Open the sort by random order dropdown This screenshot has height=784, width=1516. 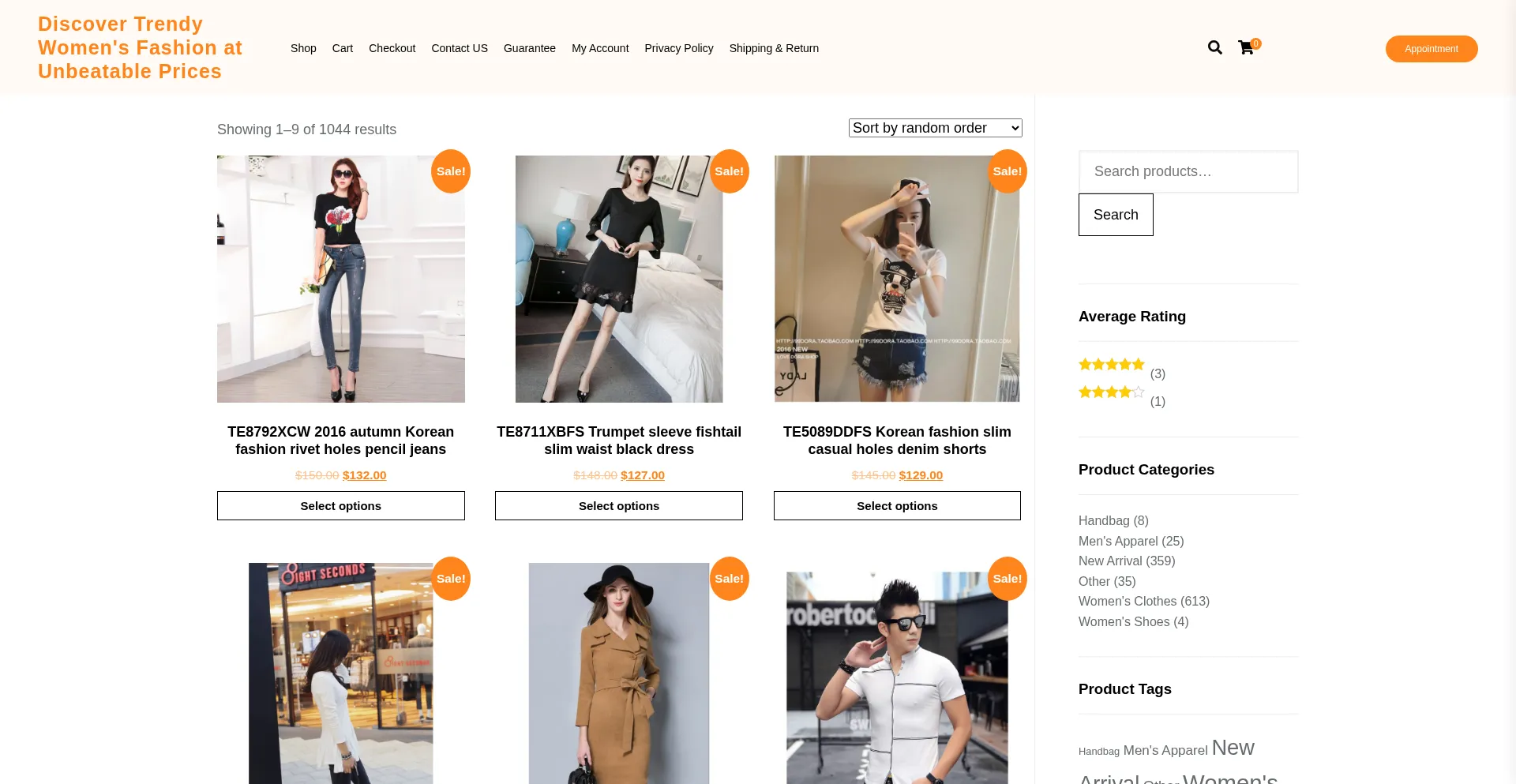(935, 128)
